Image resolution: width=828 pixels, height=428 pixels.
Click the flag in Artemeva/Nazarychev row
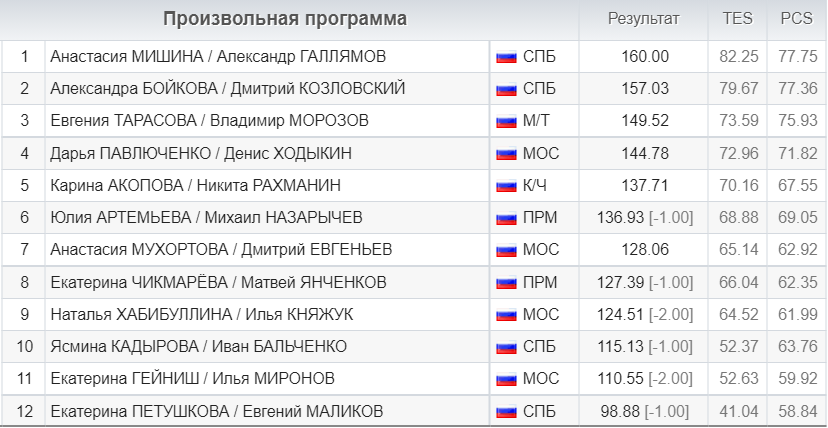coord(505,218)
